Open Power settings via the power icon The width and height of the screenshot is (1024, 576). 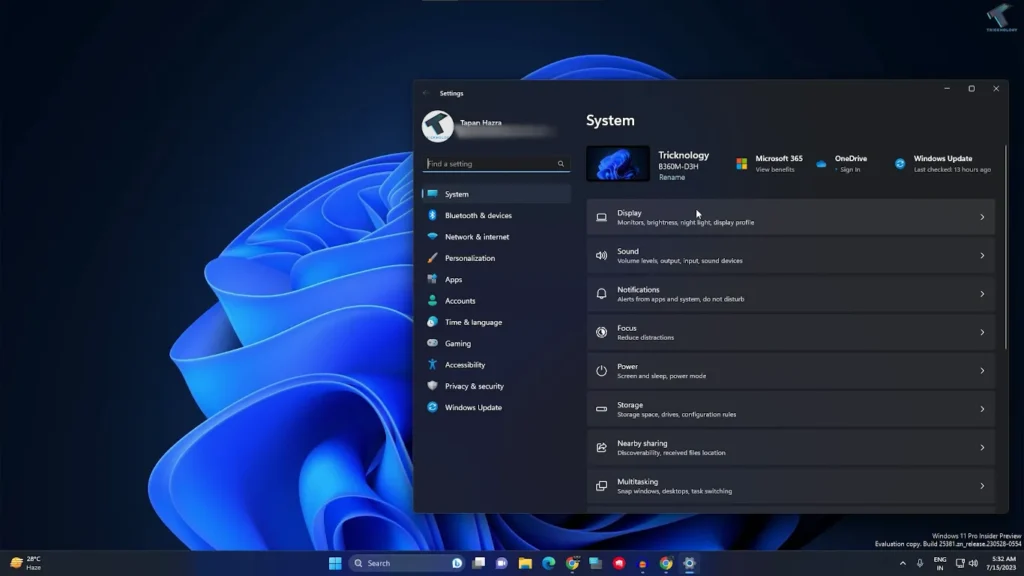click(600, 370)
